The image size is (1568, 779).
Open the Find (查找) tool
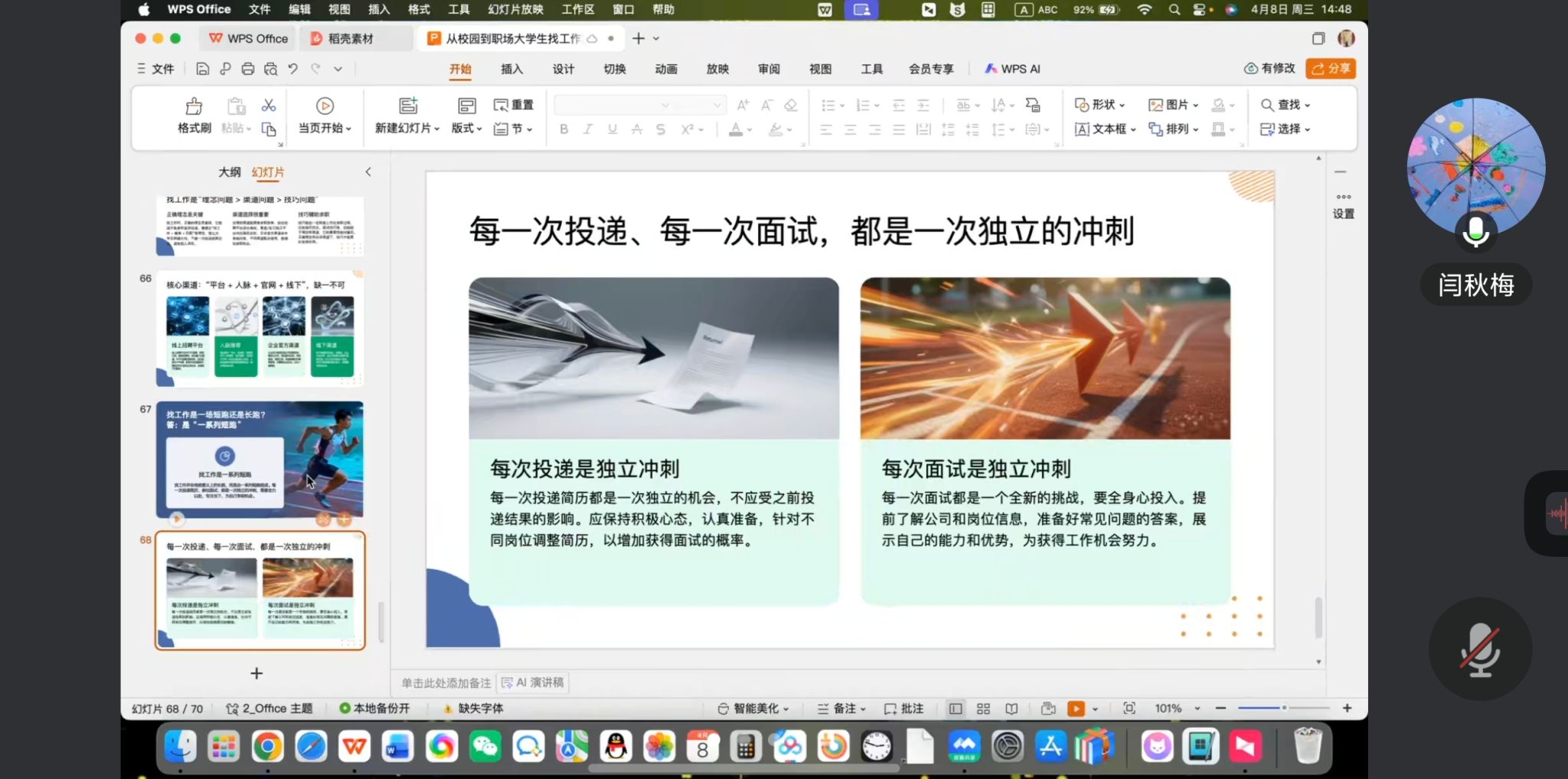[1284, 105]
